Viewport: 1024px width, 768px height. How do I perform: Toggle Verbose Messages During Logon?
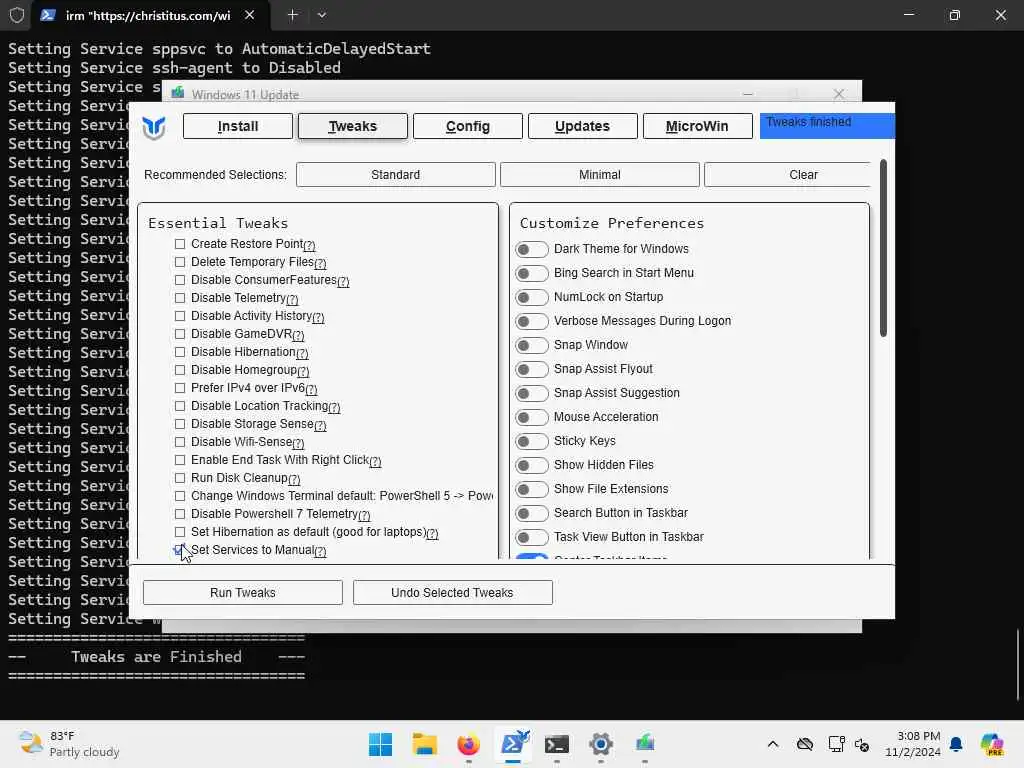532,321
